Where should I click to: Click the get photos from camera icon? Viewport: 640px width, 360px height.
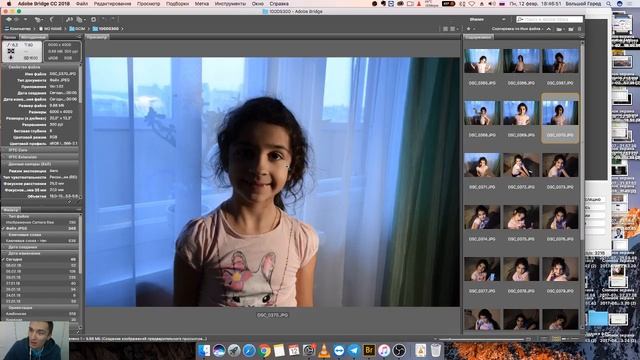point(69,19)
